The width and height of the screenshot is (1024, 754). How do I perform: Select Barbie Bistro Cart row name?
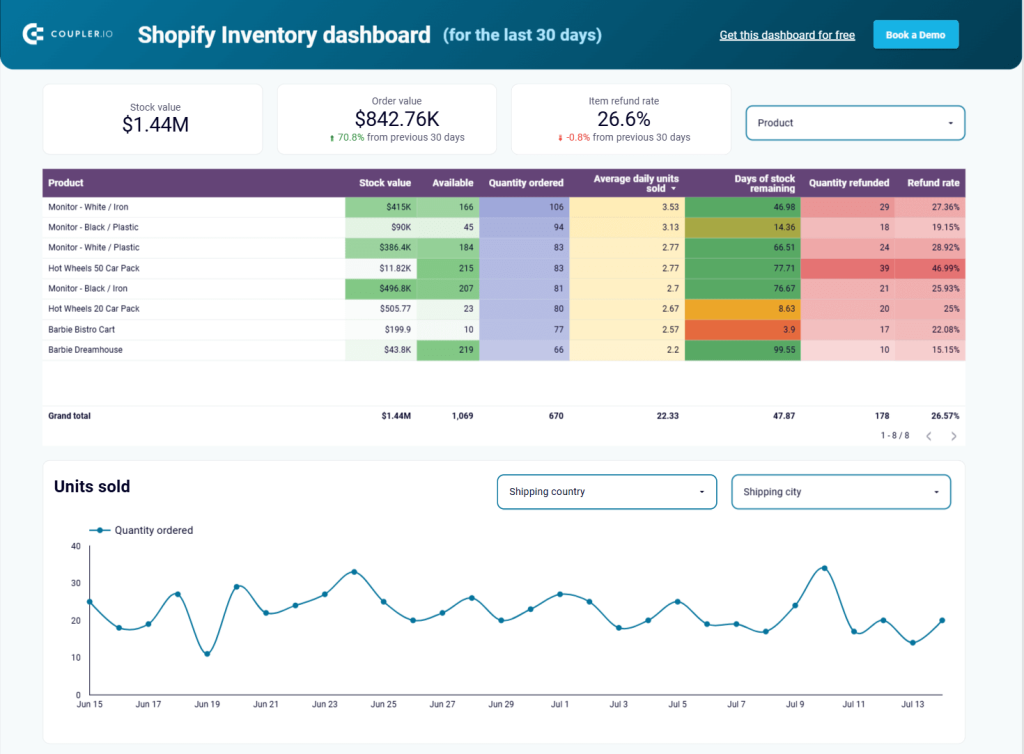pyautogui.click(x=81, y=330)
